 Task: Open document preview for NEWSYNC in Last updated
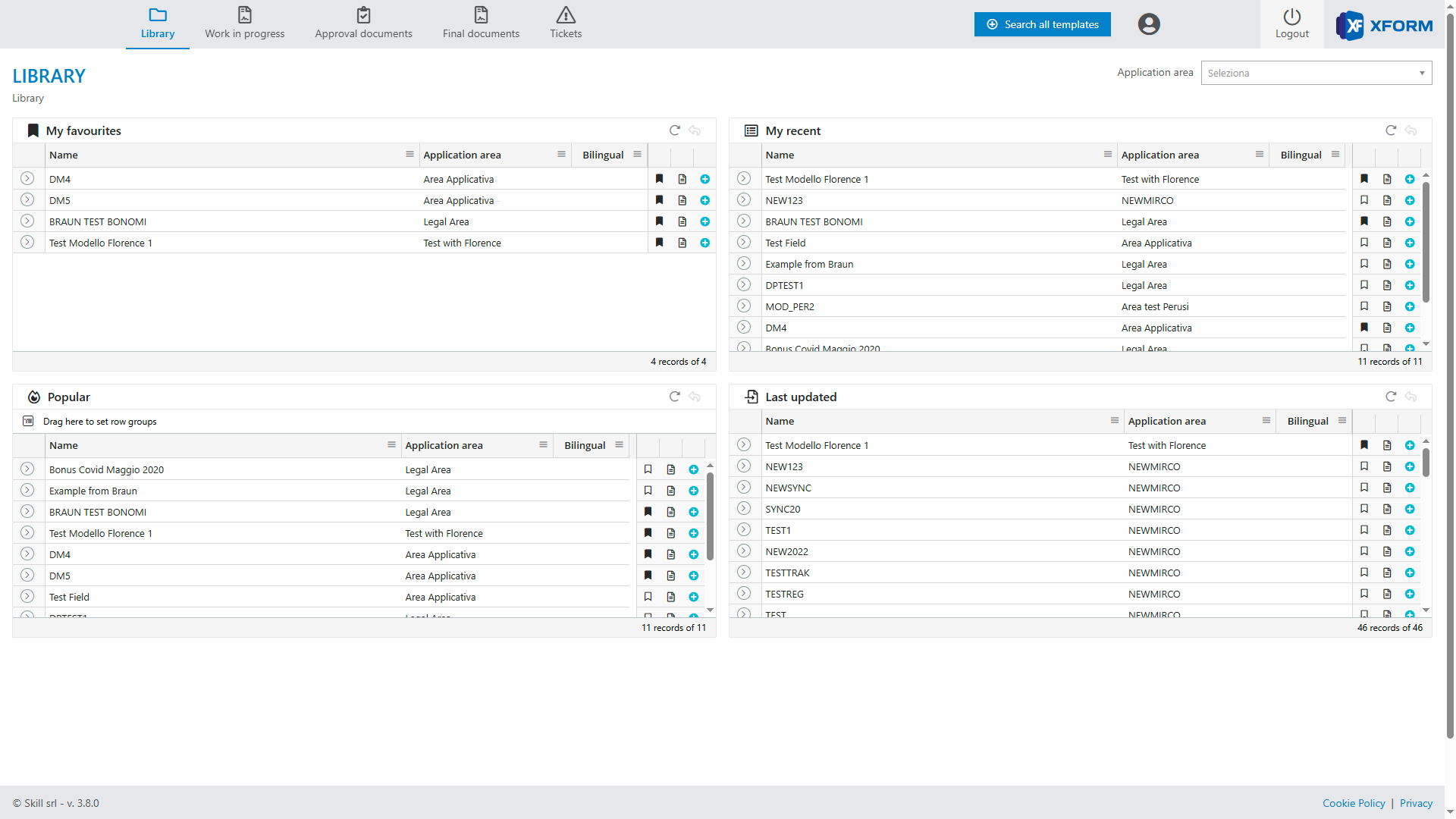[1387, 488]
